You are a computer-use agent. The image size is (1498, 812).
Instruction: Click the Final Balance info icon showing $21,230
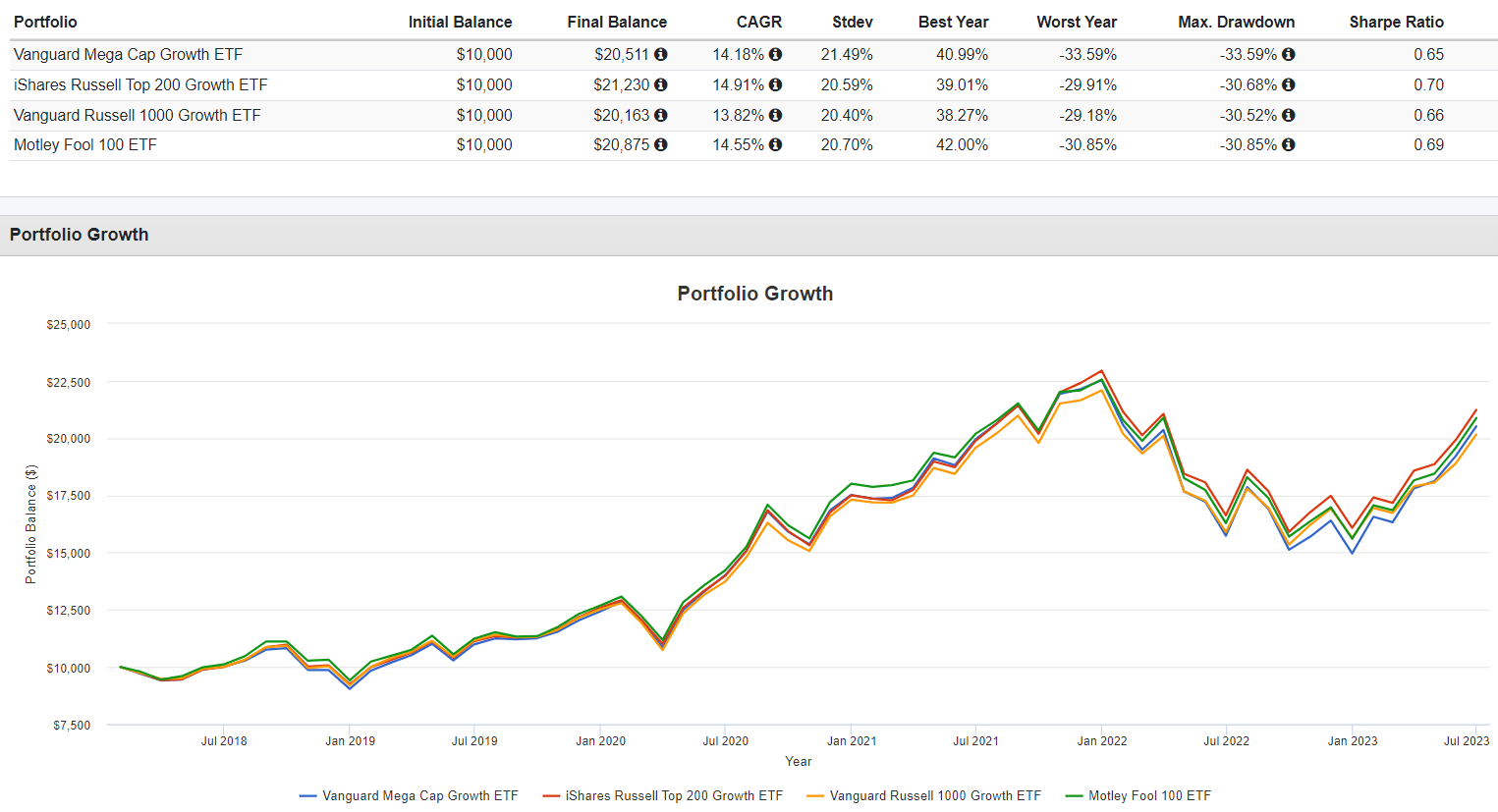click(661, 84)
